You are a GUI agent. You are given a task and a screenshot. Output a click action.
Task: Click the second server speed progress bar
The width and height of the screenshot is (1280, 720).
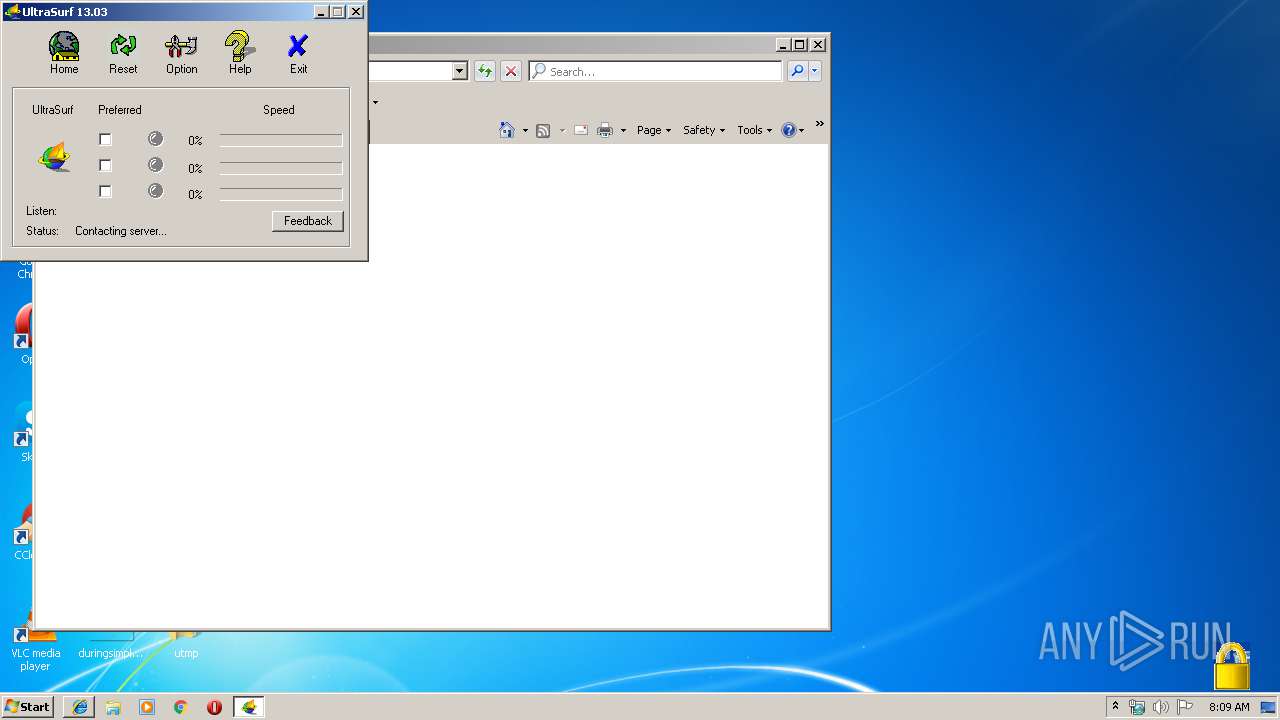pyautogui.click(x=281, y=168)
